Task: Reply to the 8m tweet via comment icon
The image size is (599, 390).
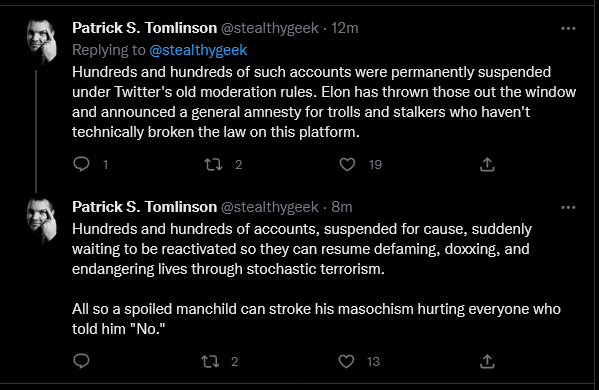Action: click(x=81, y=361)
